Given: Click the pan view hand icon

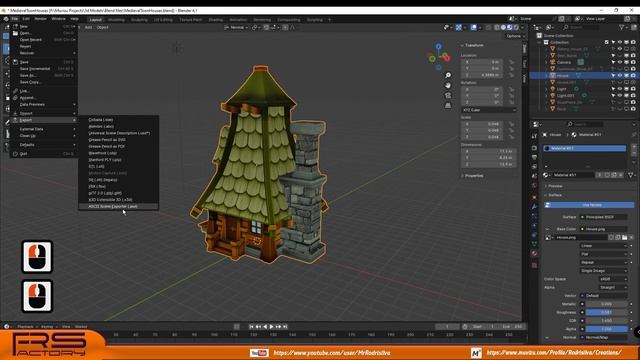Looking at the screenshot, I should pyautogui.click(x=448, y=85).
